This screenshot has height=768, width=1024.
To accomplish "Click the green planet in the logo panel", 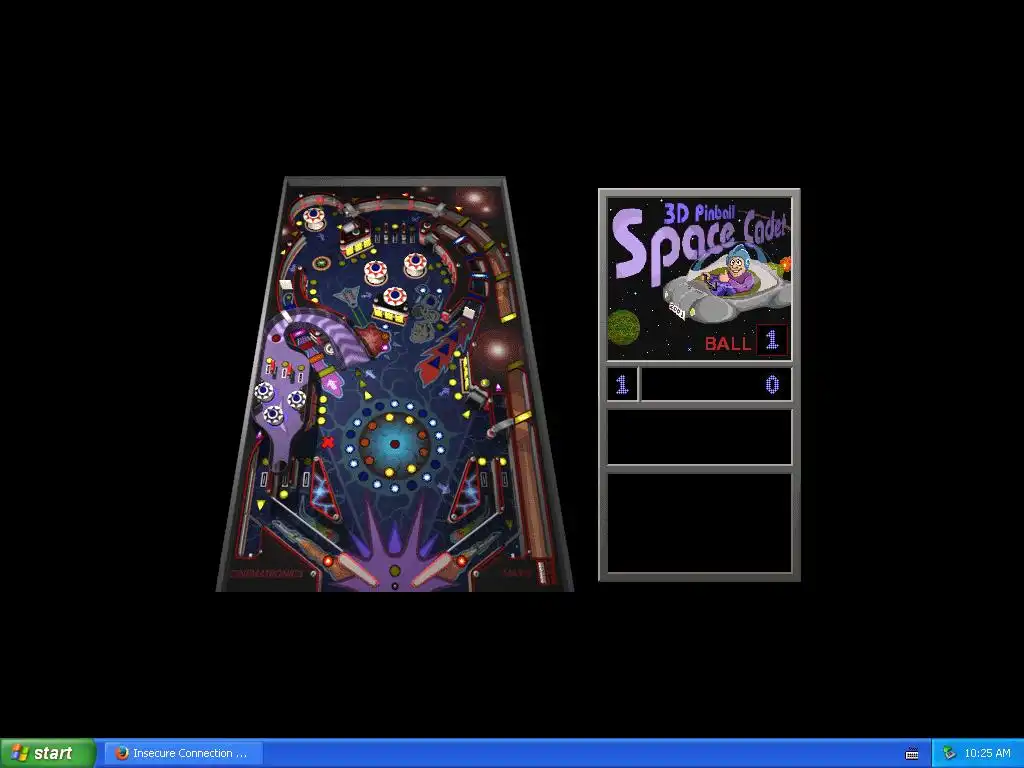I will 624,327.
